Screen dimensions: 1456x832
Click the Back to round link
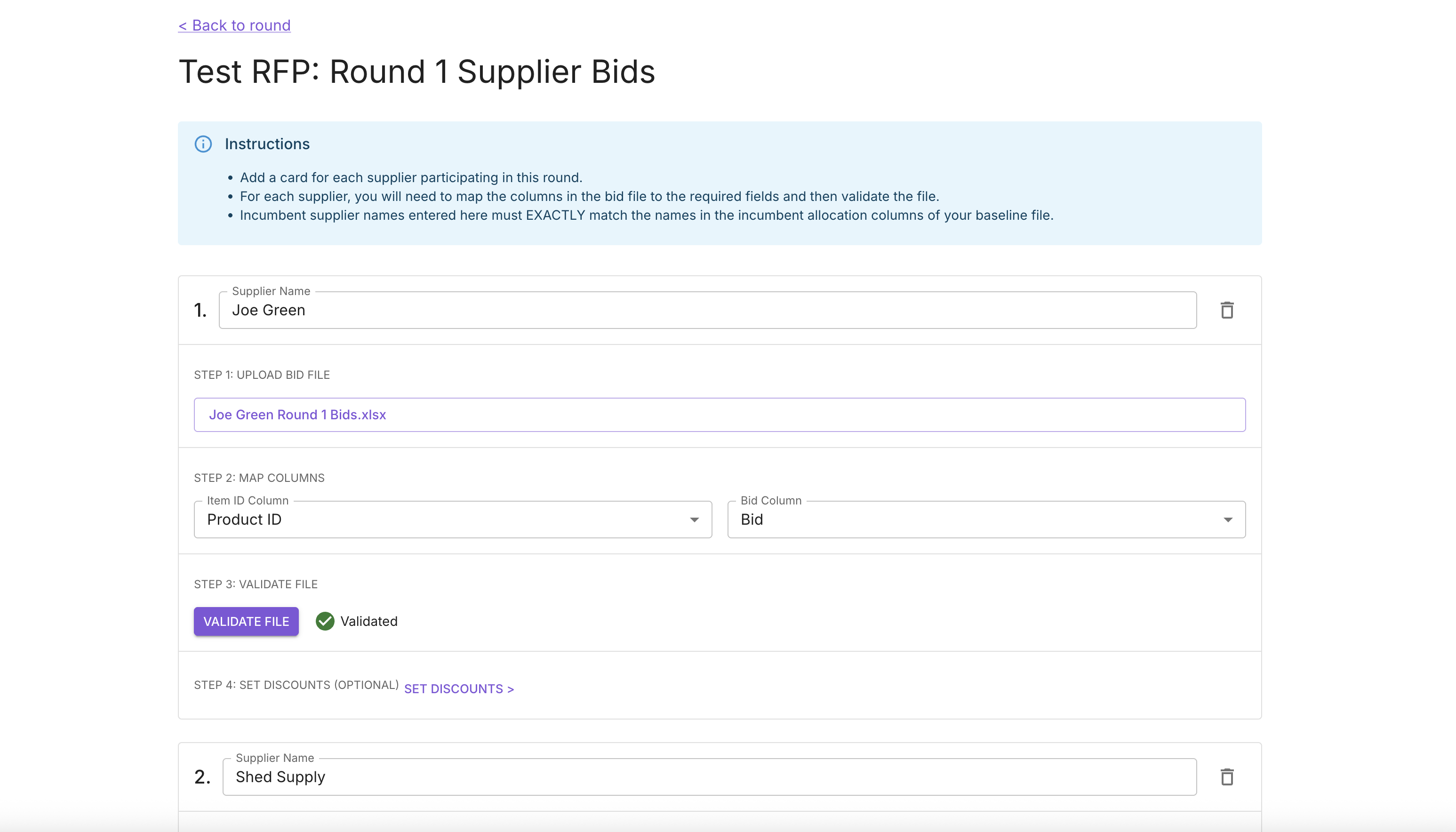[234, 25]
